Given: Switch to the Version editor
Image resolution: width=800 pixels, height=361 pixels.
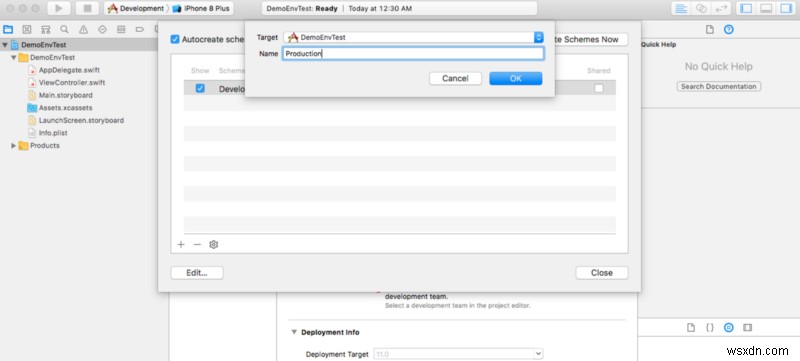Looking at the screenshot, I should coord(720,8).
